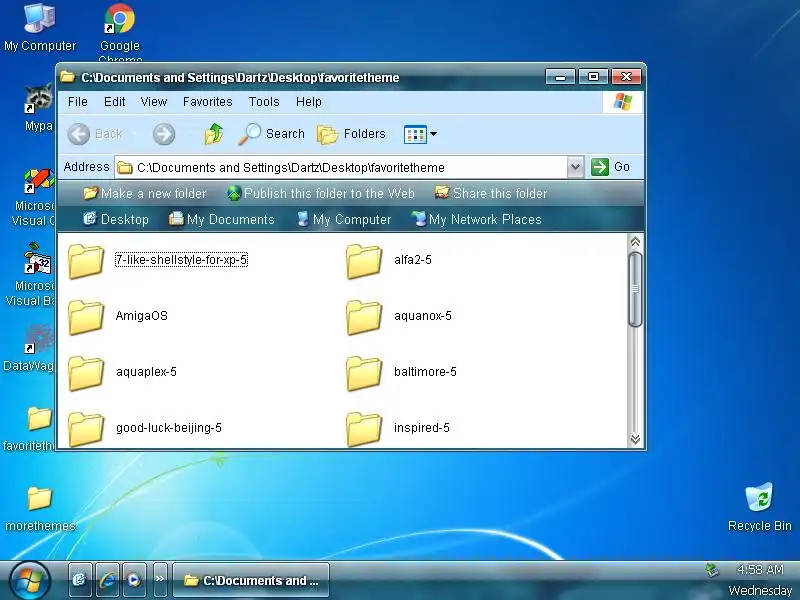
Task: Launch Windows Media Player from quick launch
Action: [134, 580]
